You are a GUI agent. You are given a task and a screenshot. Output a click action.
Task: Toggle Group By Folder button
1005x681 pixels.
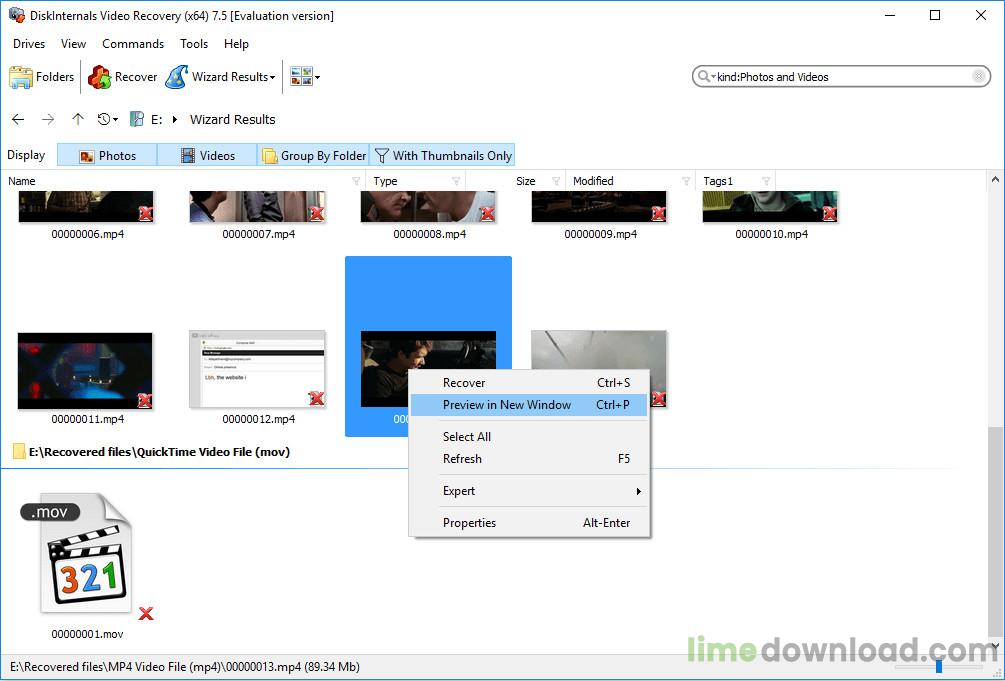[x=313, y=155]
